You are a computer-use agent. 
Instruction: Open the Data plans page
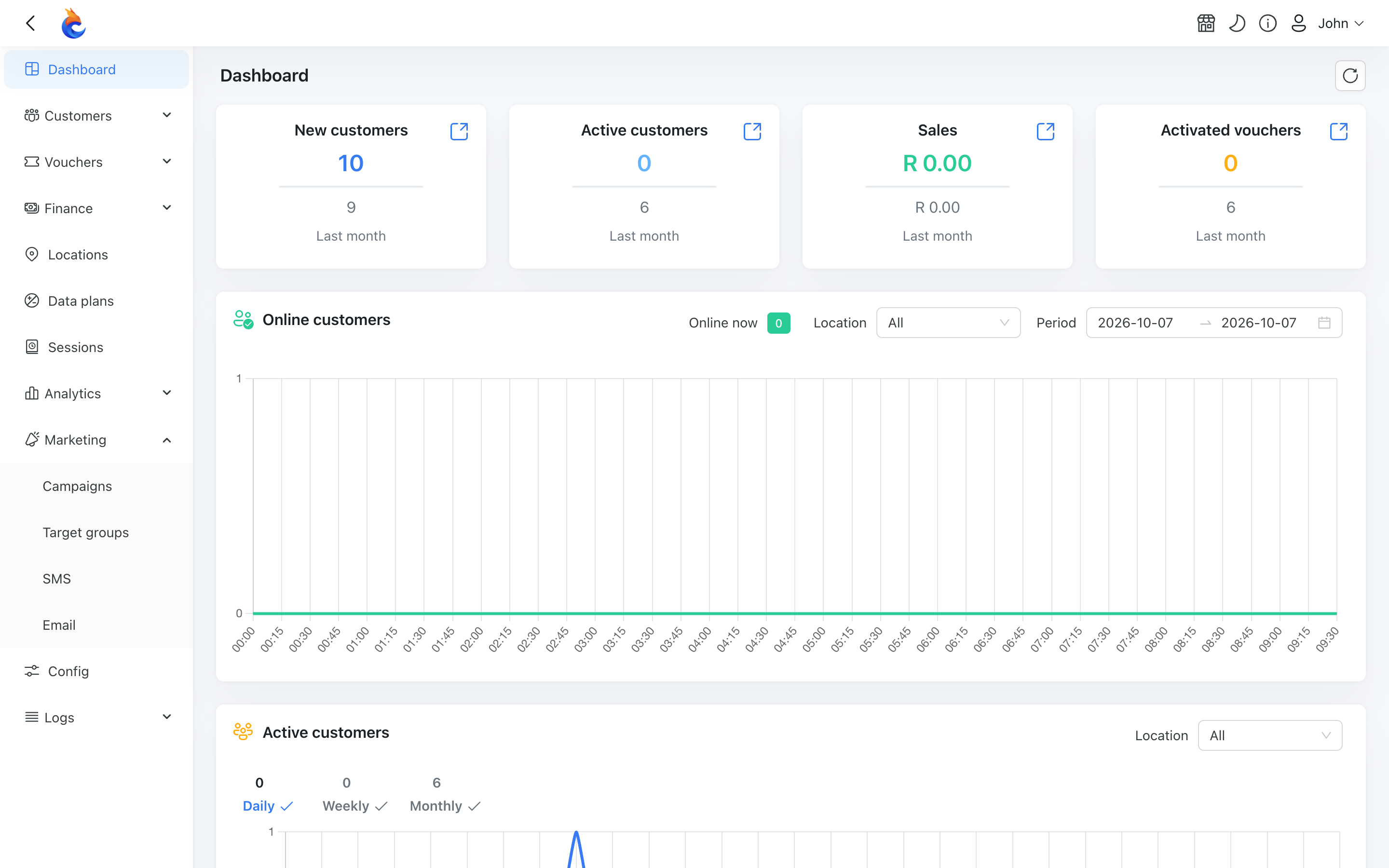[x=96, y=301]
